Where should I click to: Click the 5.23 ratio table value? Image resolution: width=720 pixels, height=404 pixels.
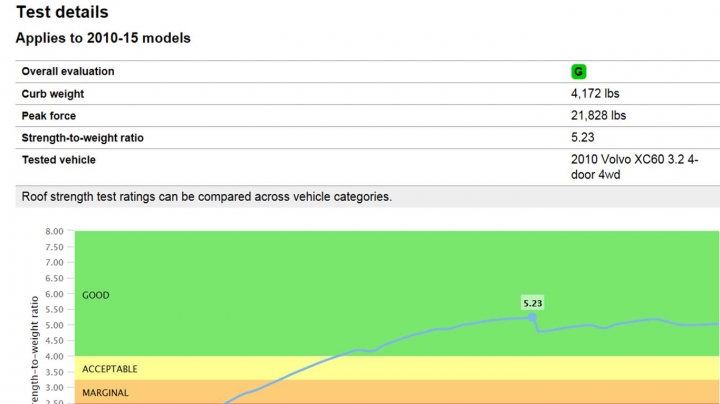pyautogui.click(x=583, y=137)
